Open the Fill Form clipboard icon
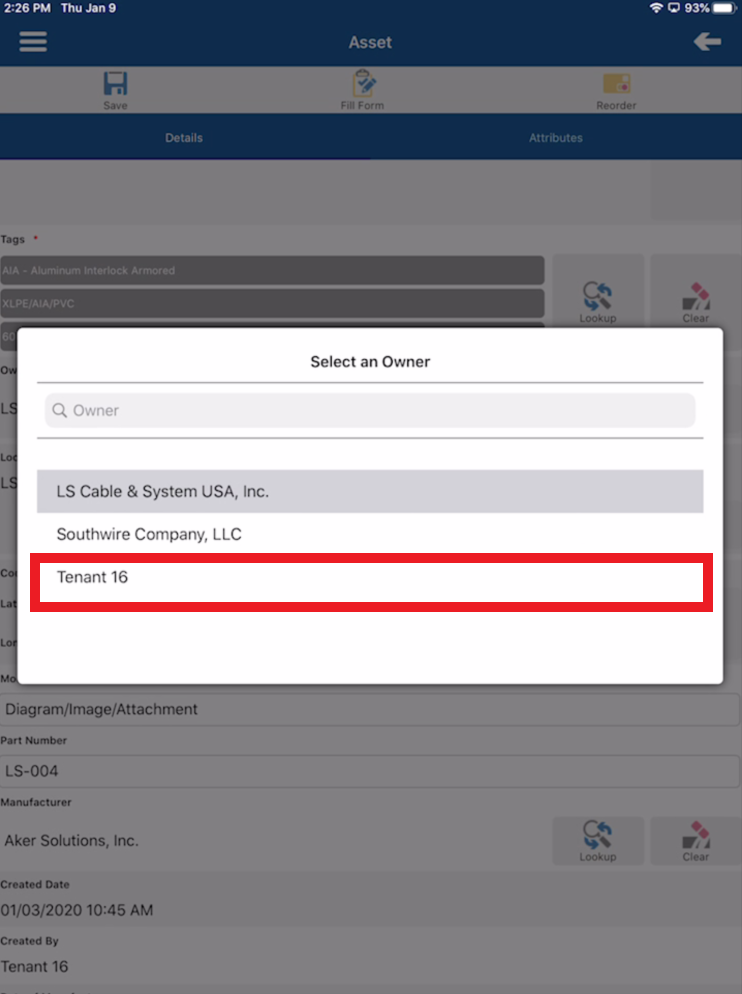The width and height of the screenshot is (742, 994). click(x=363, y=83)
